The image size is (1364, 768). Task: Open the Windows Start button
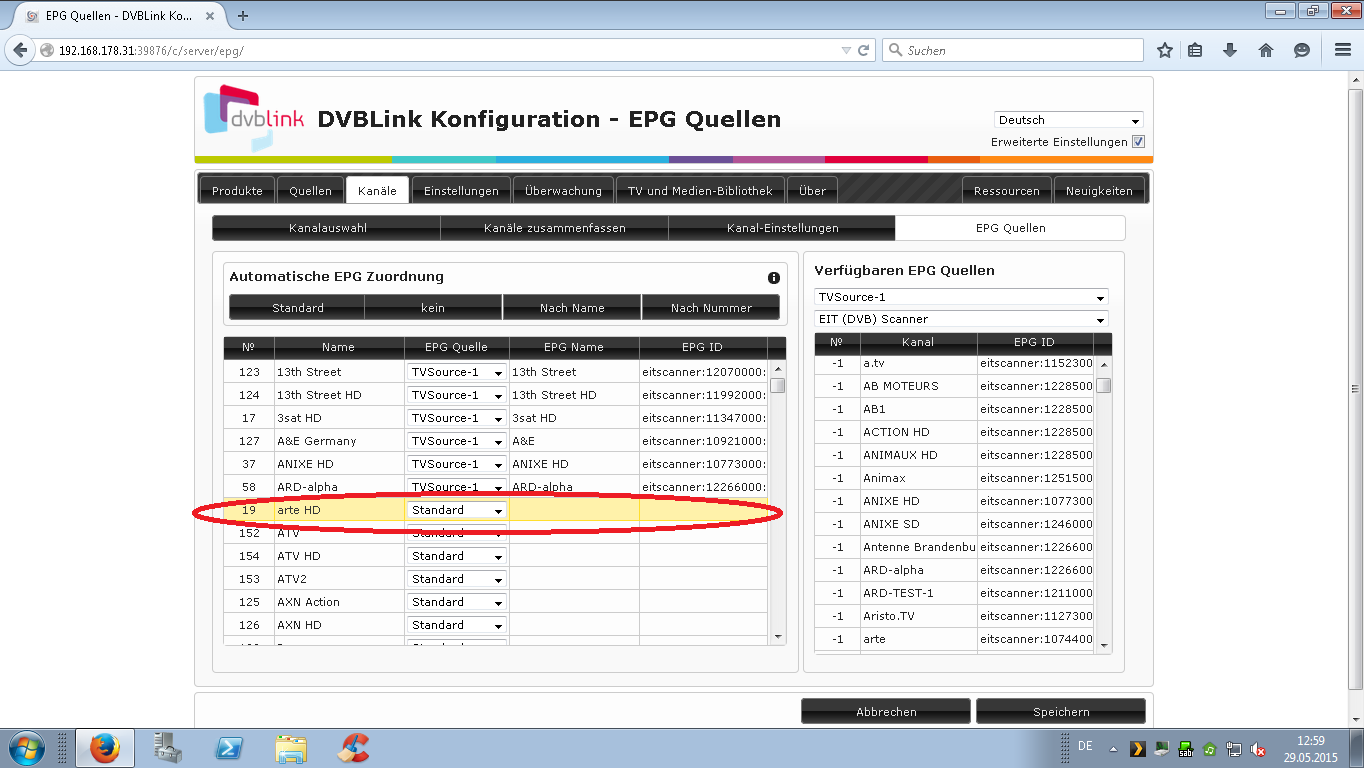point(26,748)
